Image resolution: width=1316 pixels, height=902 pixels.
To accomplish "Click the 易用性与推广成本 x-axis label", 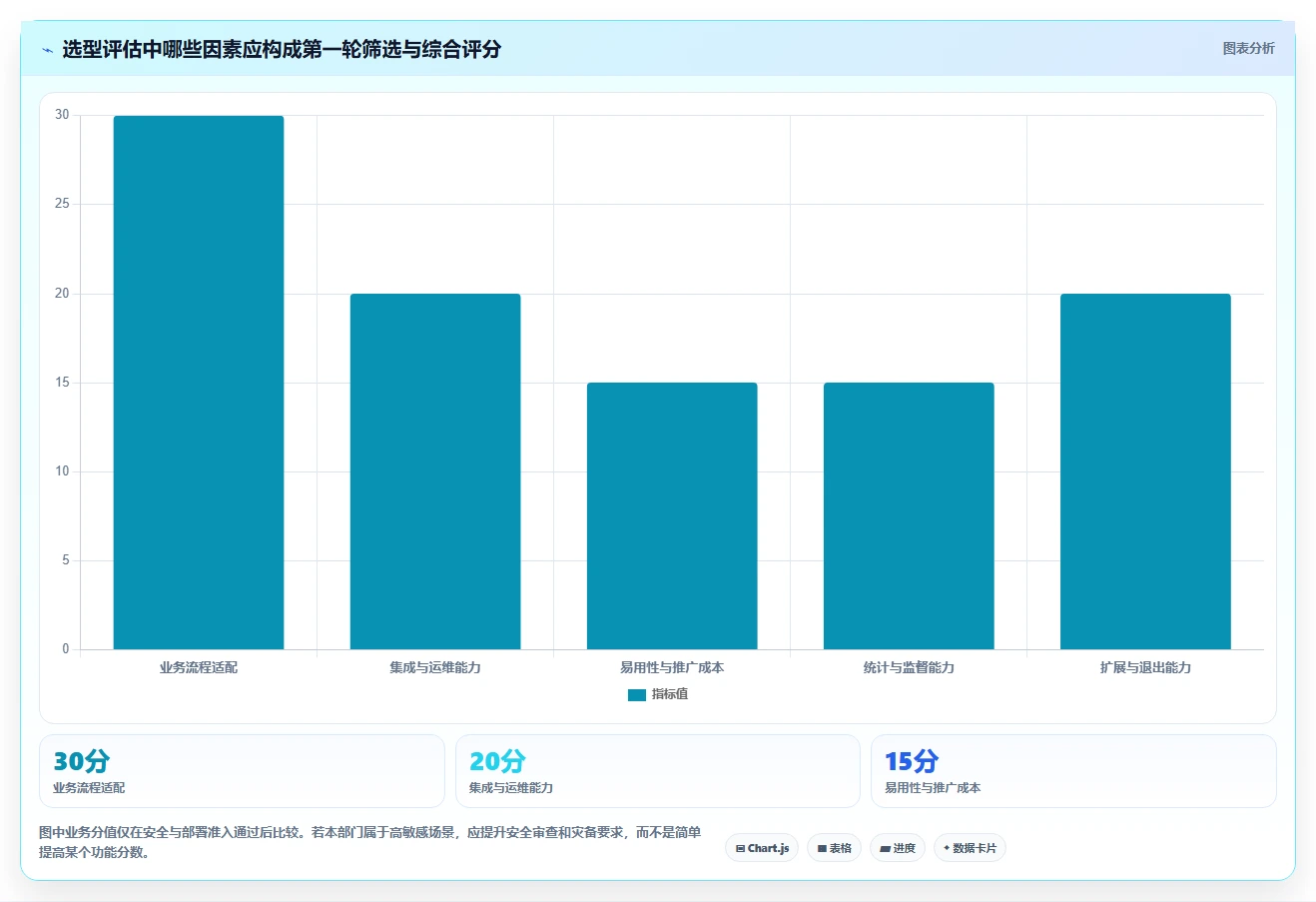I will [x=672, y=667].
